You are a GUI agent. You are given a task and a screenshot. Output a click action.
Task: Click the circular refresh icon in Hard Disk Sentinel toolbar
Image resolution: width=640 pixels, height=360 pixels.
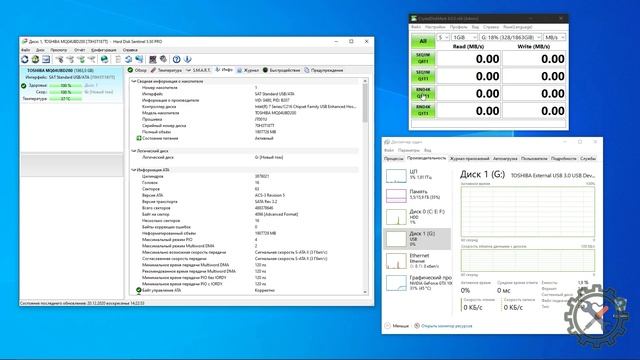(25, 60)
